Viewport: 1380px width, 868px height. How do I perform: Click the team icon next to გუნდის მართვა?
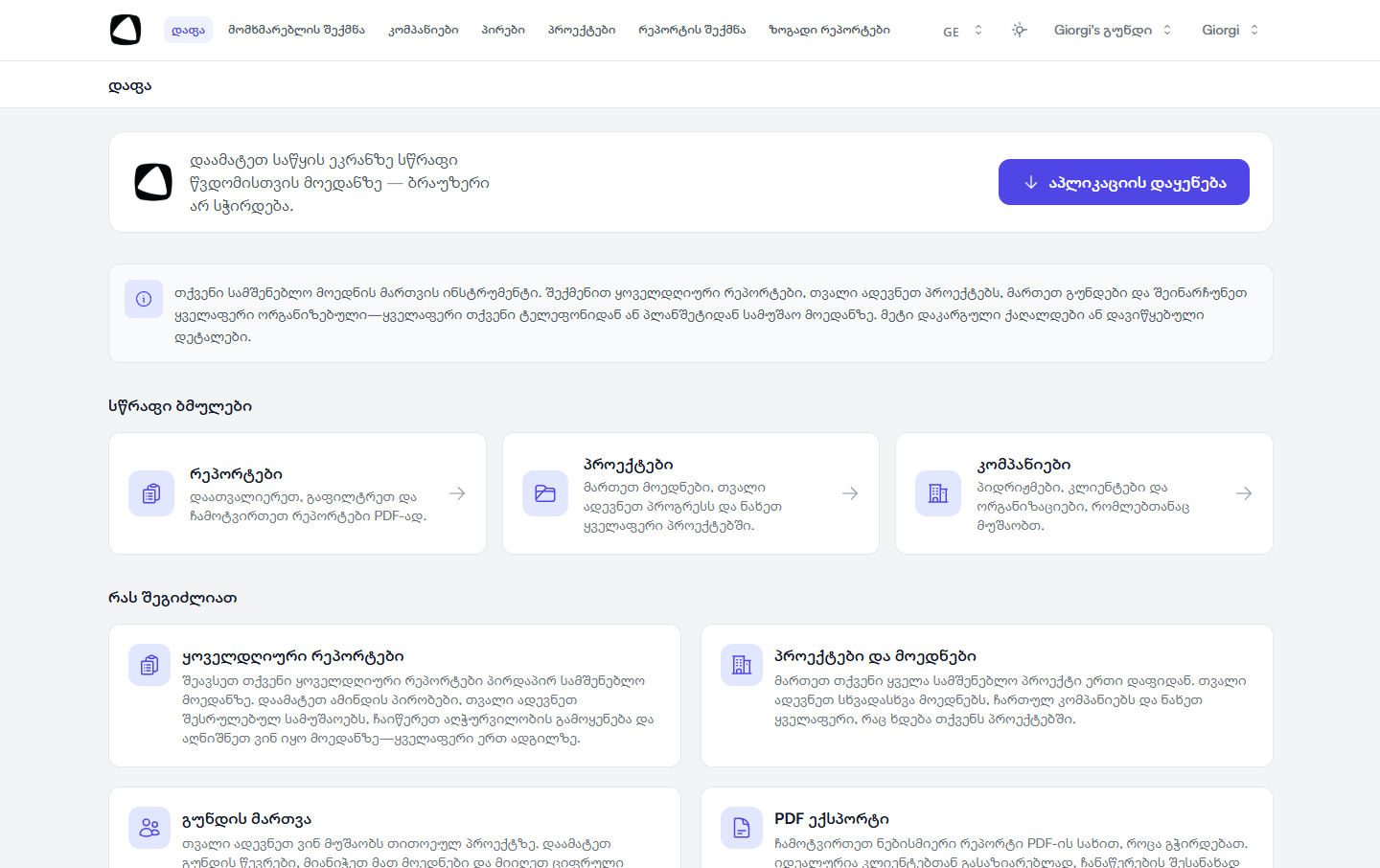pos(149,827)
